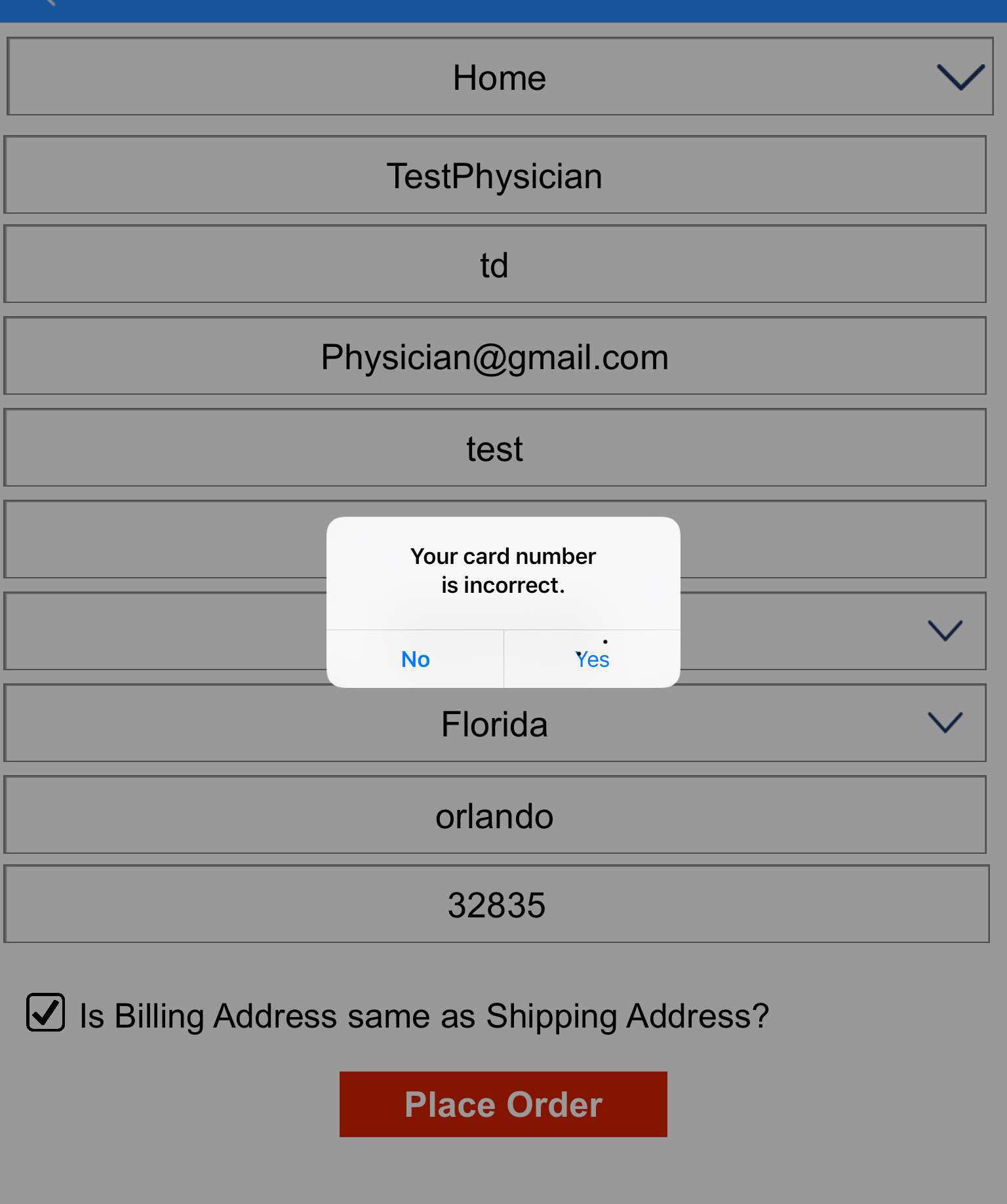Click the TestPhysician name field
The image size is (1007, 1204).
(494, 176)
